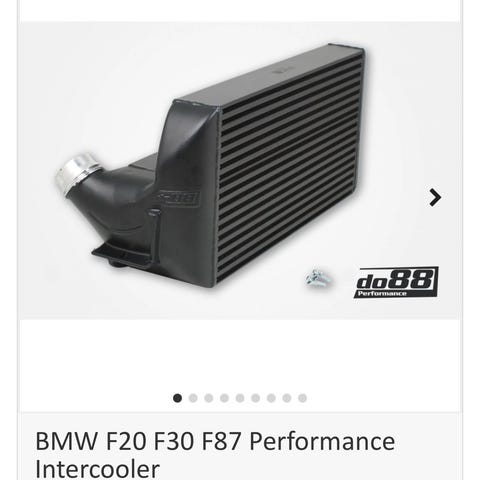Jump to the eighth carousel dot
Viewport: 480px width, 480px height.
(x=287, y=398)
